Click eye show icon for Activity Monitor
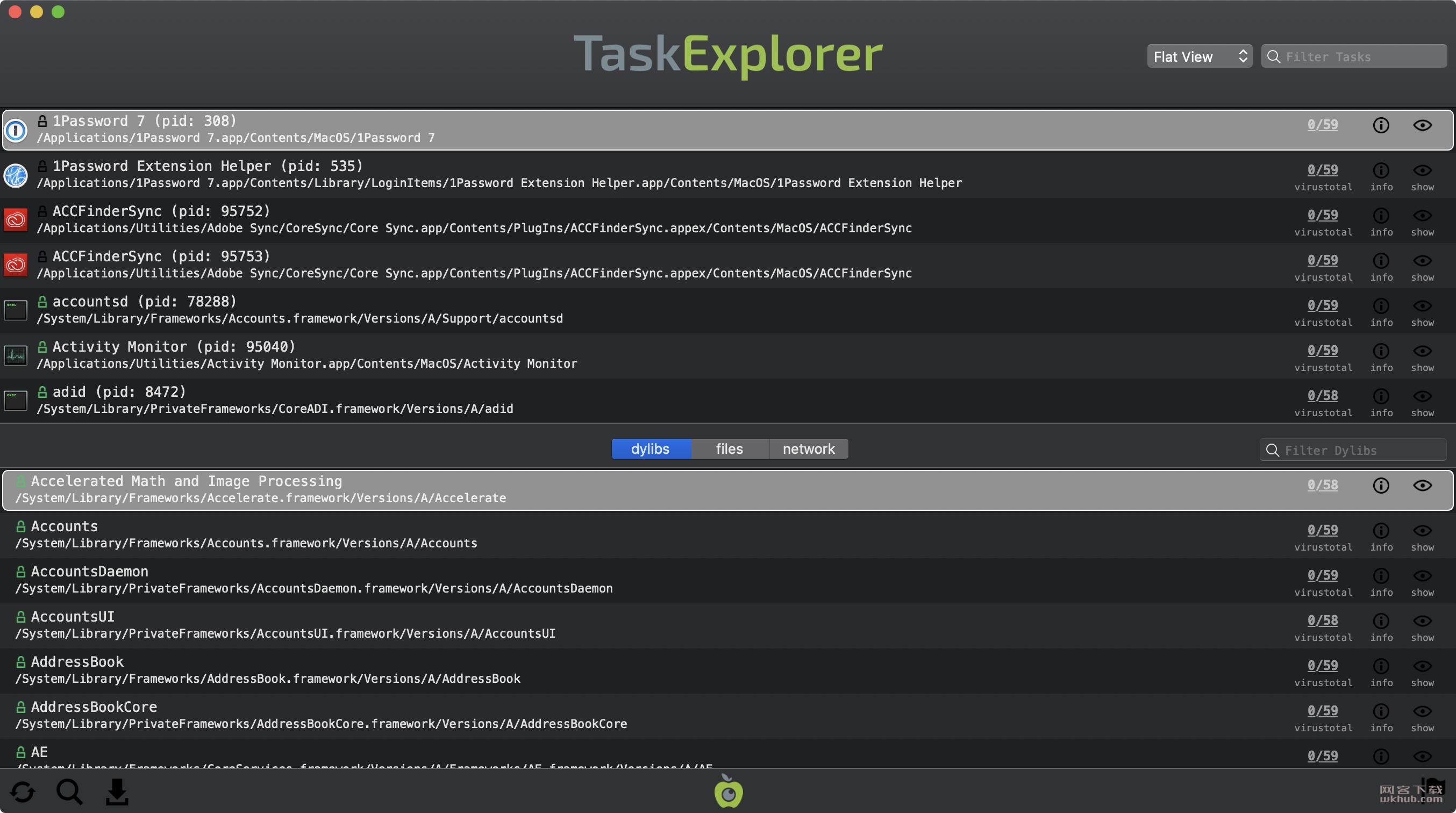Screen dimensions: 1456x813 pos(1422,351)
